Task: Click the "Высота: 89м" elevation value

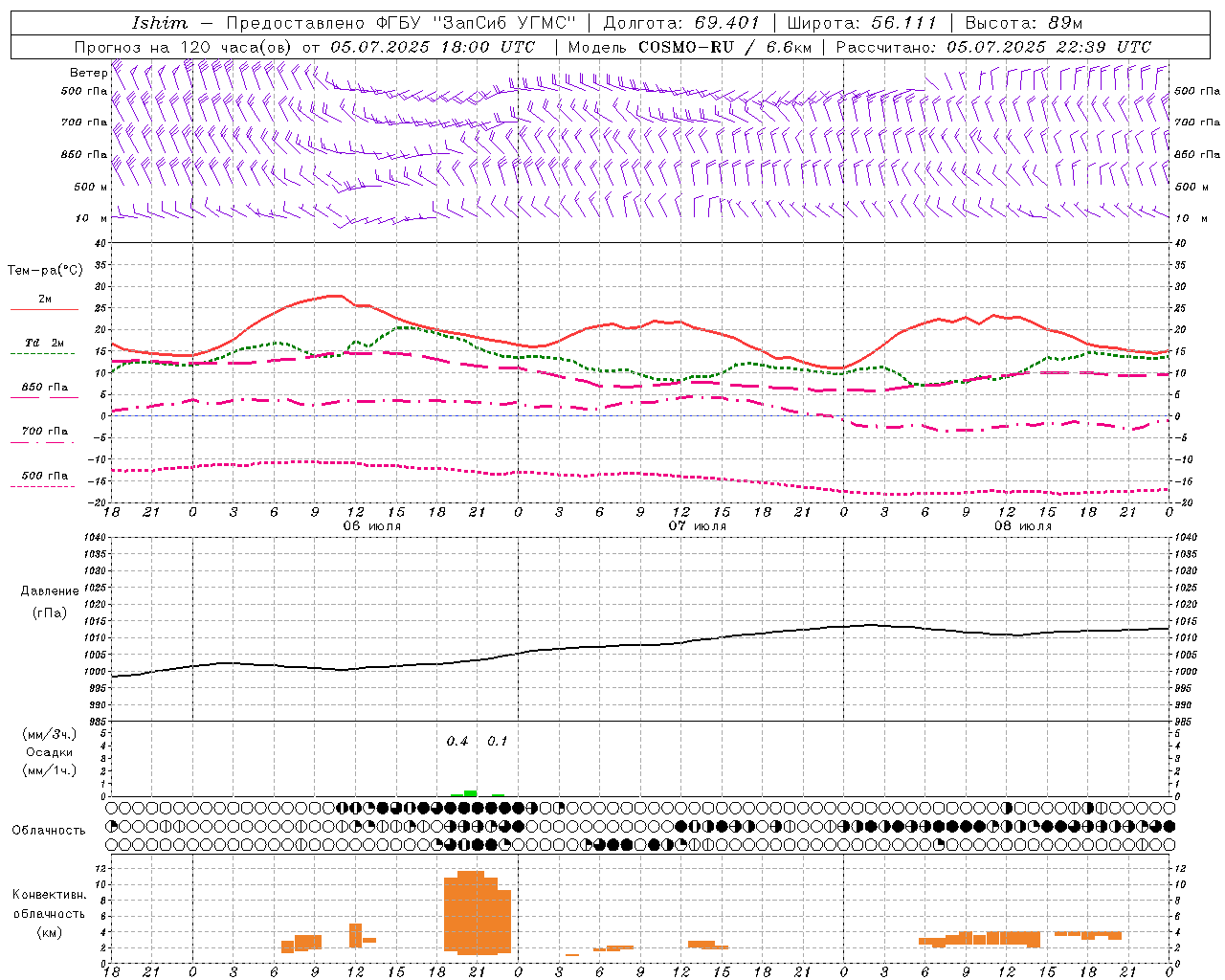Action: point(1024,23)
